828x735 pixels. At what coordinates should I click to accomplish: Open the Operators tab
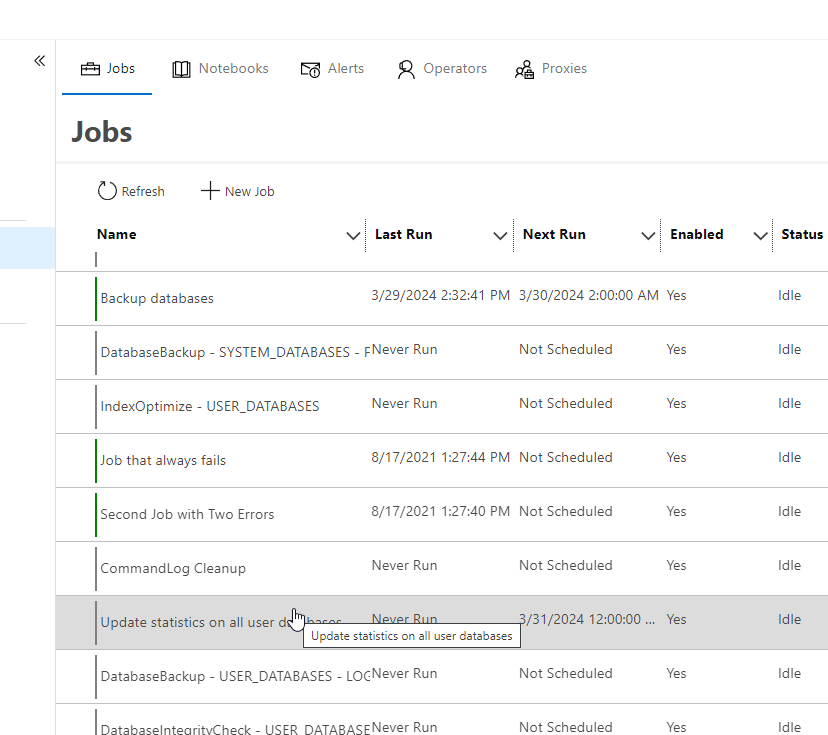click(455, 69)
